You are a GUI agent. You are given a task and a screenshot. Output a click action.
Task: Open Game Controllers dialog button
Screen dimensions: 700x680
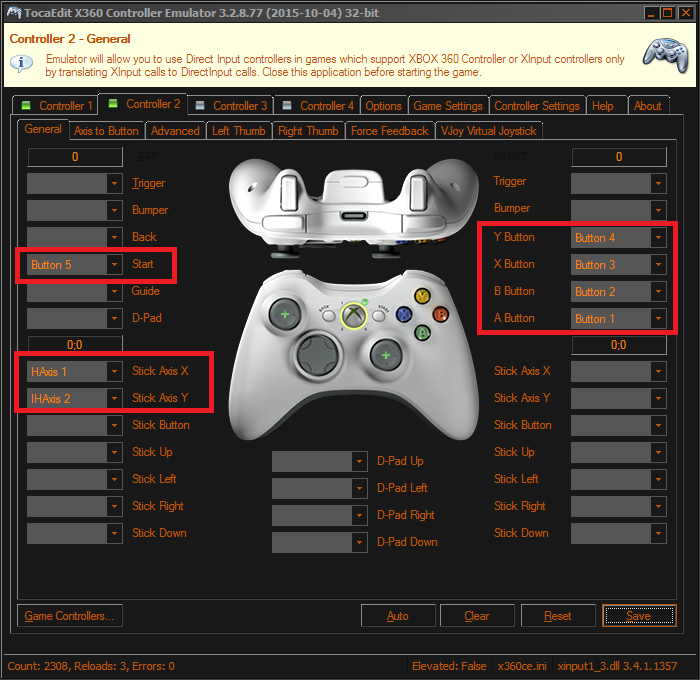(x=69, y=616)
